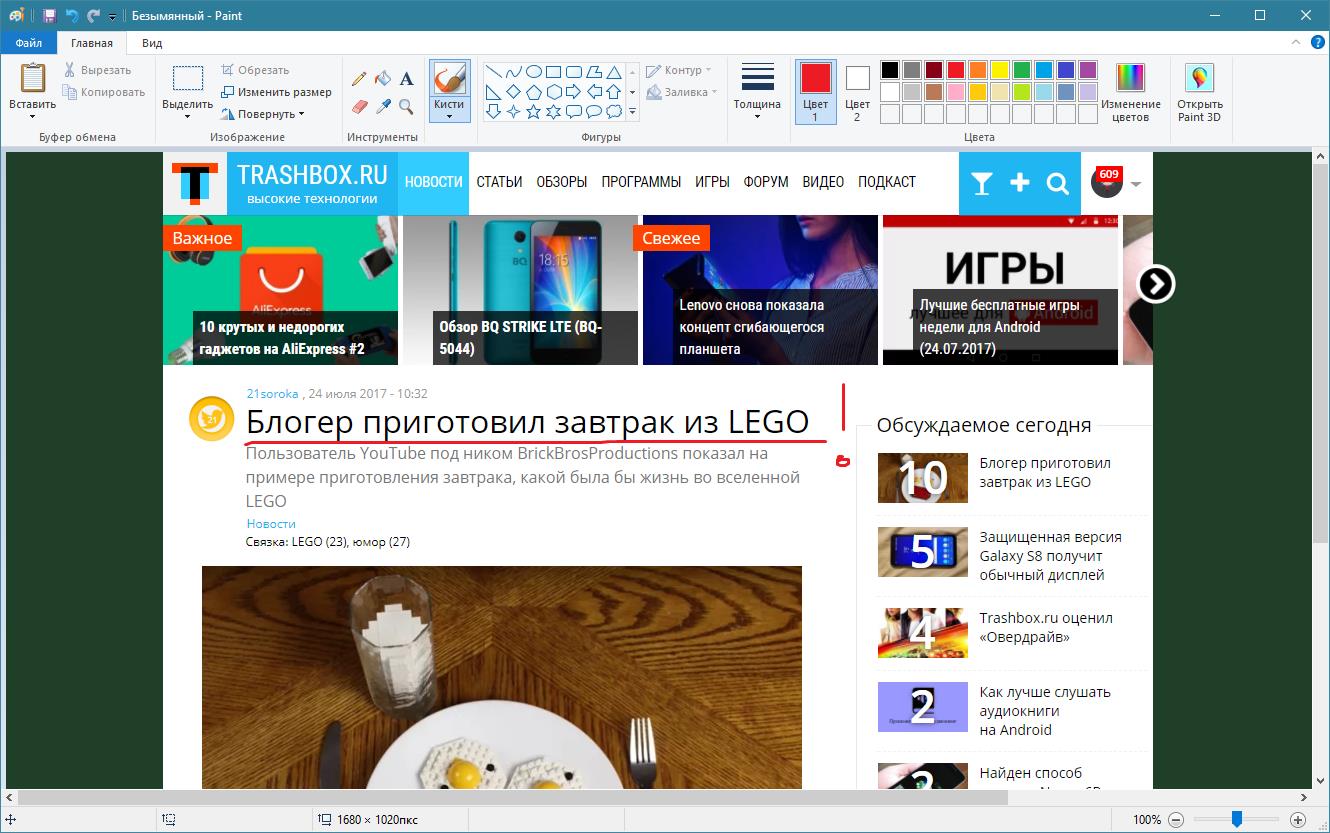The height and width of the screenshot is (833, 1330).
Task: Expand the Выделить dropdown arrow
Action: tap(187, 117)
